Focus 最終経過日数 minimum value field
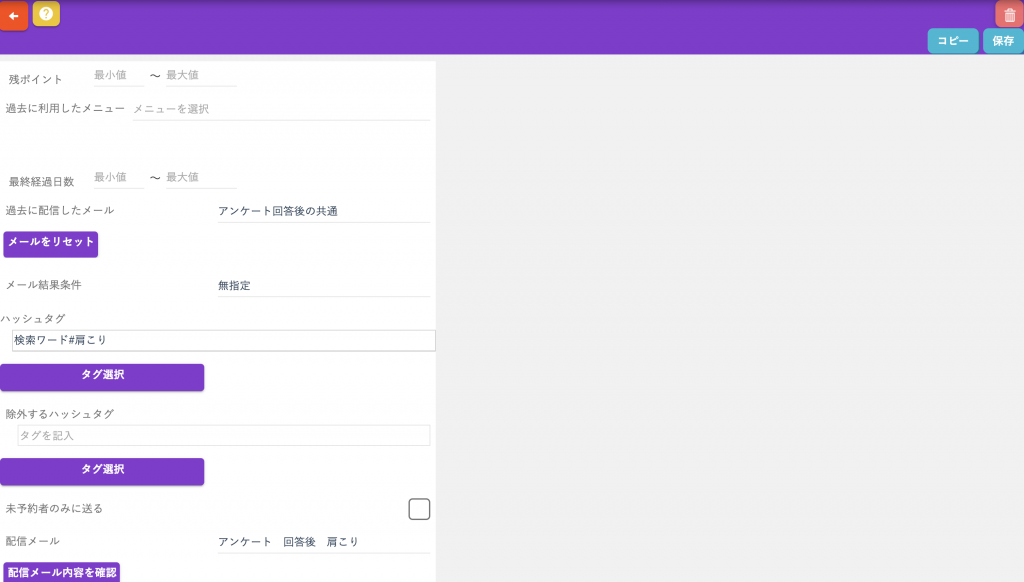 tap(118, 178)
